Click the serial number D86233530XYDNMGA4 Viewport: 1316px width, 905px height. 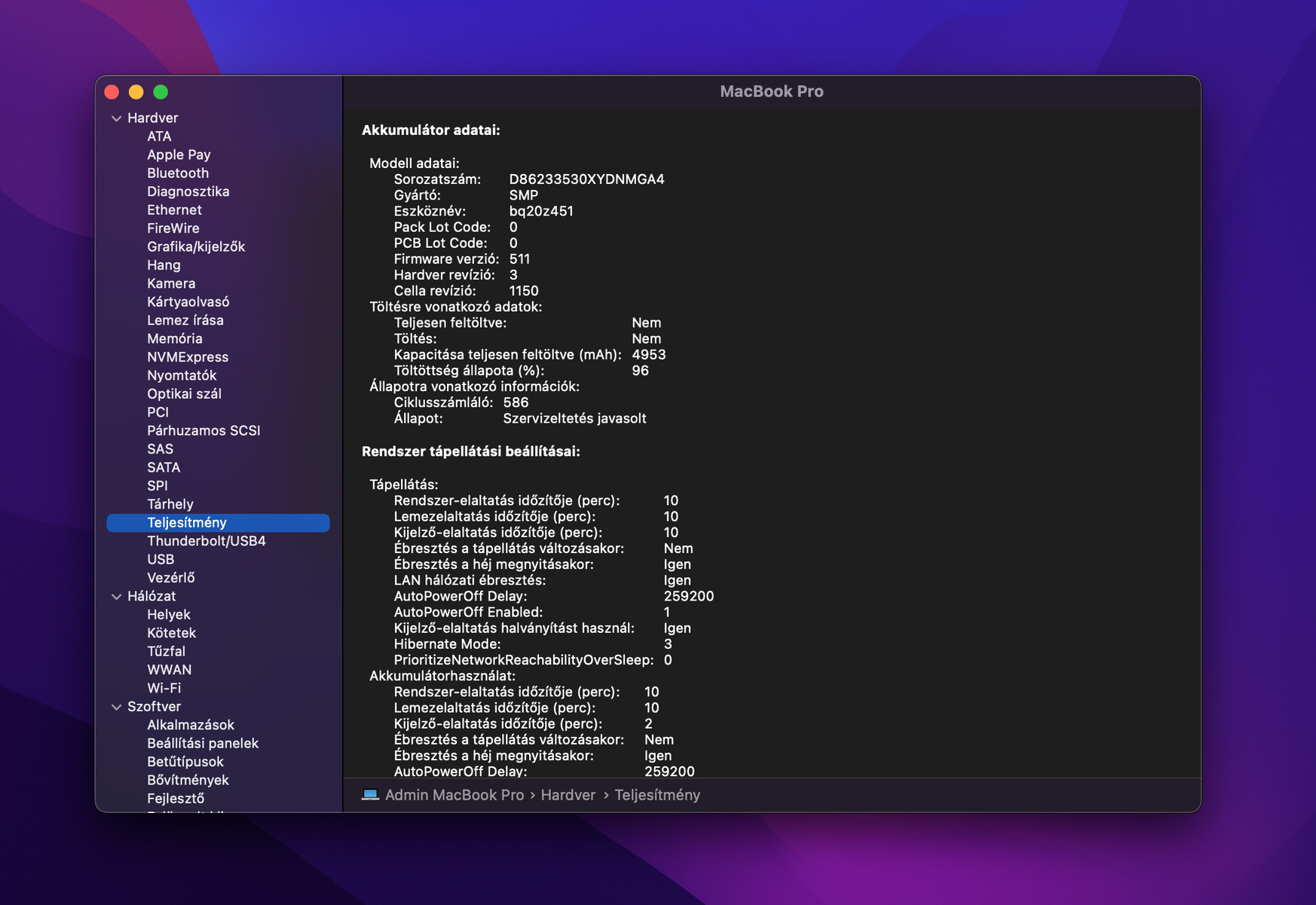click(586, 179)
